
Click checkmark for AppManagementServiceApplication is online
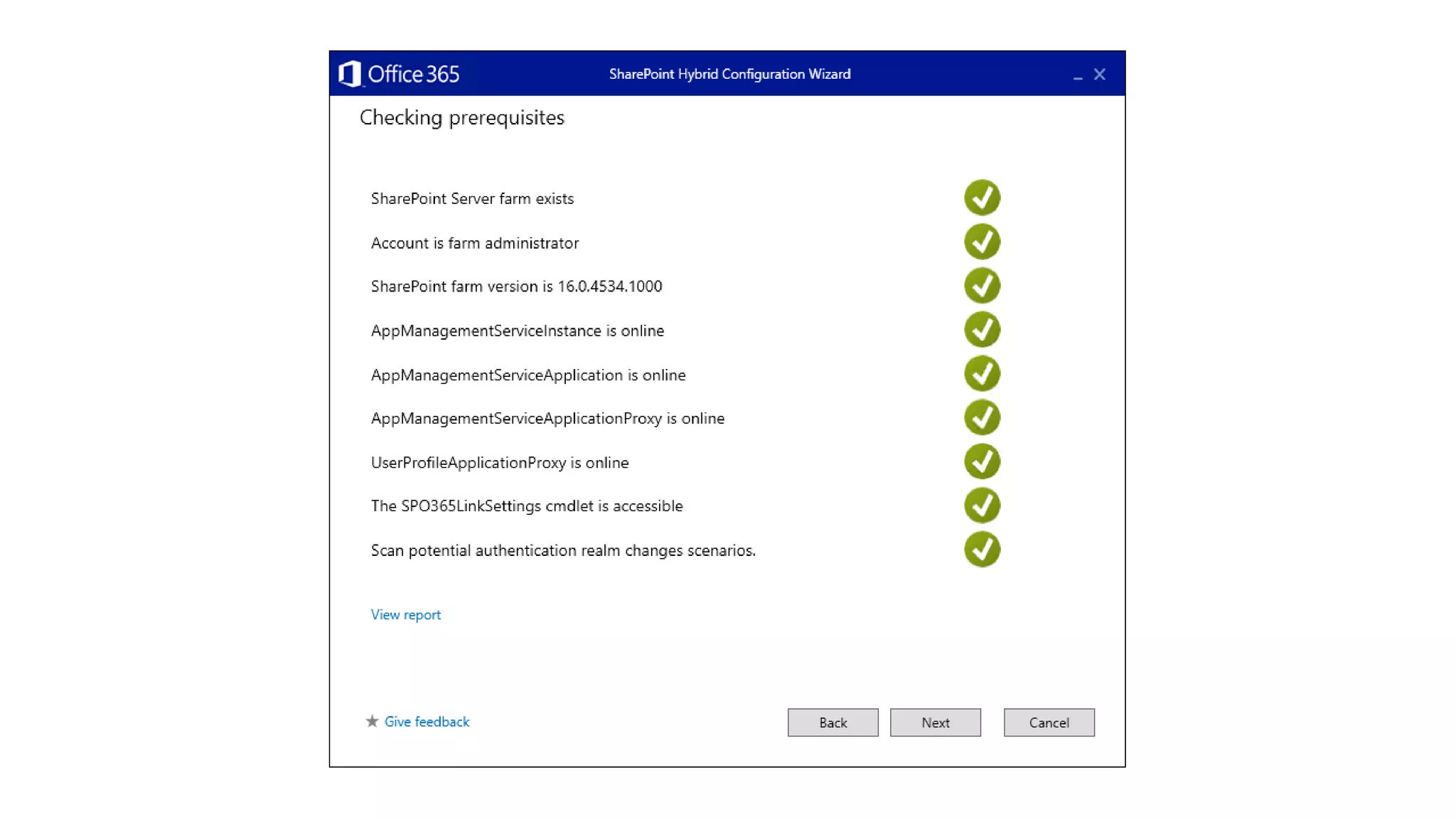[982, 374]
